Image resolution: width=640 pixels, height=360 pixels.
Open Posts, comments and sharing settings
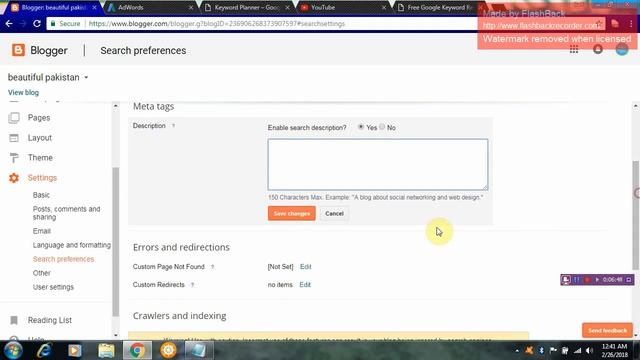click(x=67, y=213)
